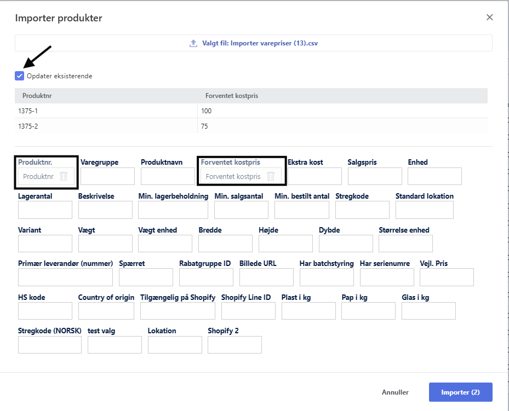509x411 pixels.
Task: Select the HS kode mapping field
Action: pyautogui.click(x=45, y=311)
